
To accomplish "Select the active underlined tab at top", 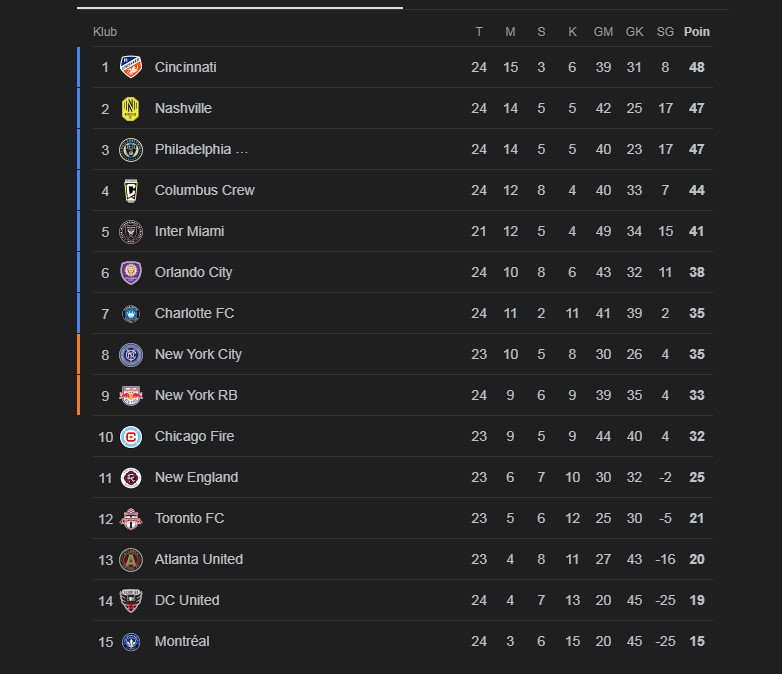I will (x=240, y=7).
